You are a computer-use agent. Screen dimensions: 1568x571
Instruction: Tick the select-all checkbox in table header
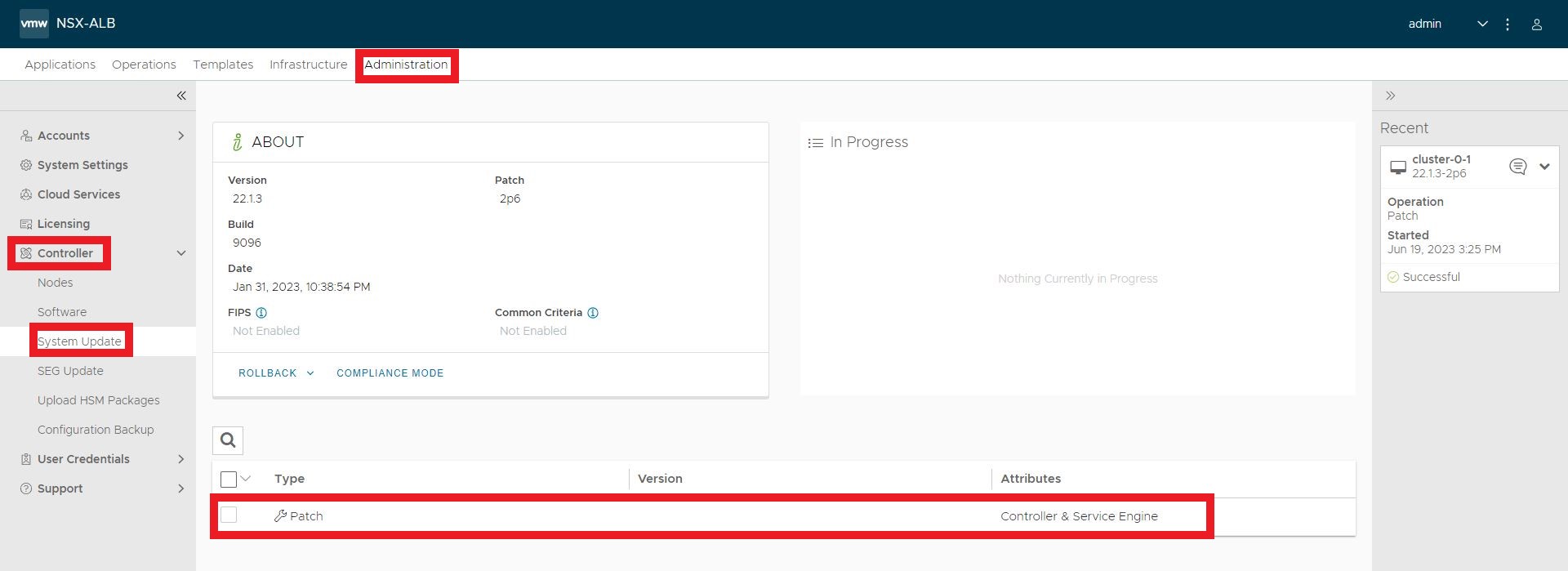pyautogui.click(x=229, y=480)
